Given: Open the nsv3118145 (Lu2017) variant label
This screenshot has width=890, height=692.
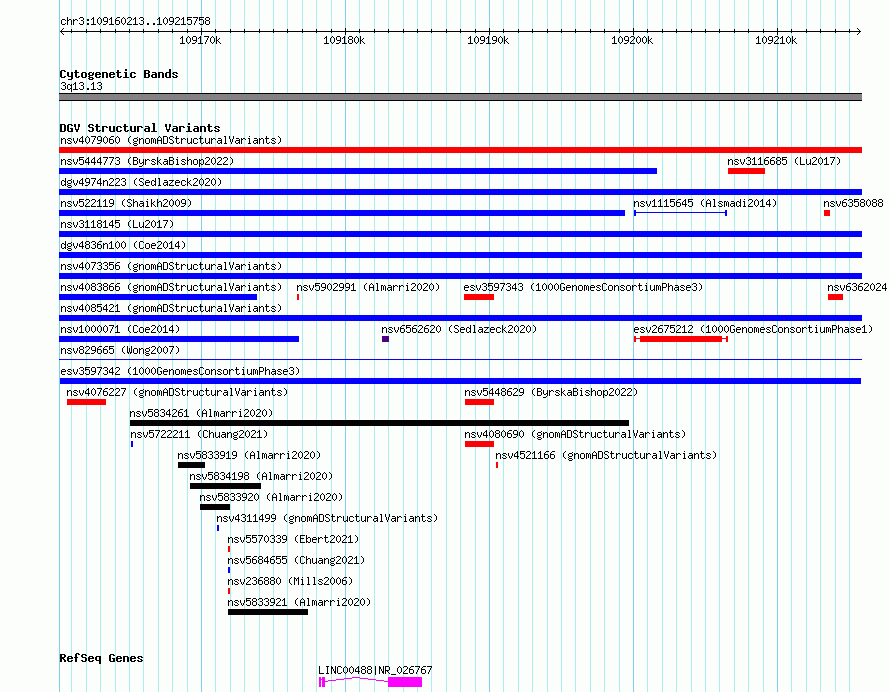Looking at the screenshot, I should [x=117, y=224].
